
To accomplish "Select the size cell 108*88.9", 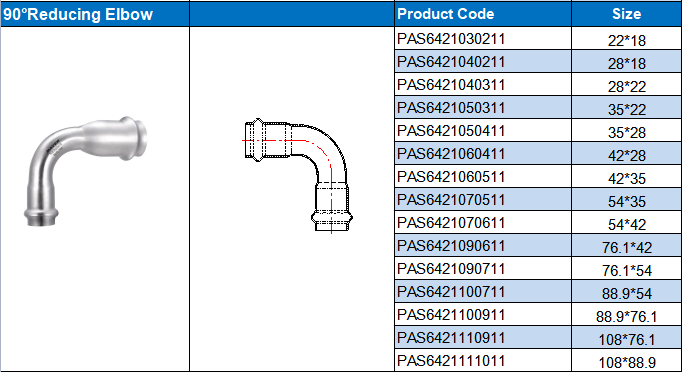I will click(x=626, y=361).
